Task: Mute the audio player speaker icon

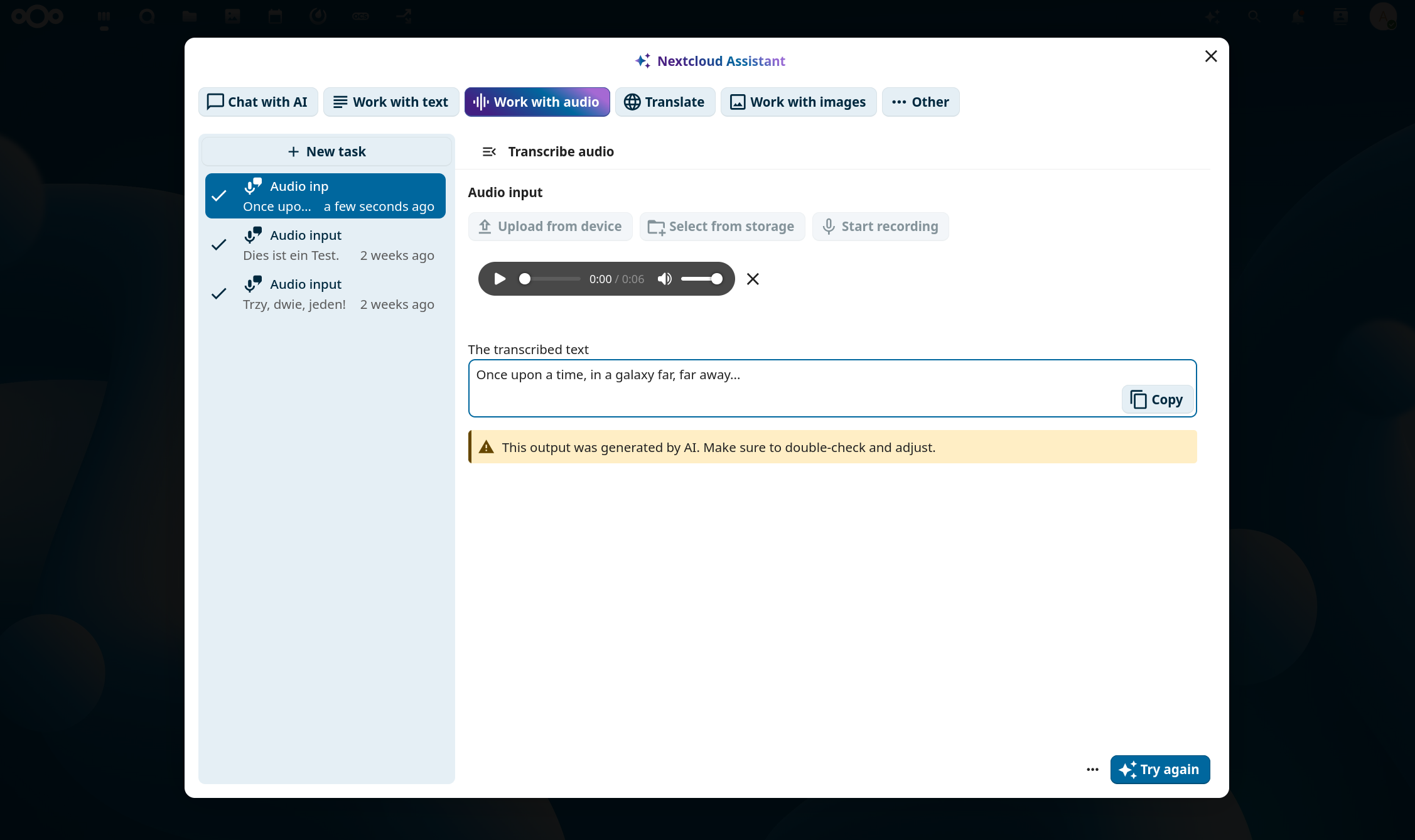Action: point(664,279)
